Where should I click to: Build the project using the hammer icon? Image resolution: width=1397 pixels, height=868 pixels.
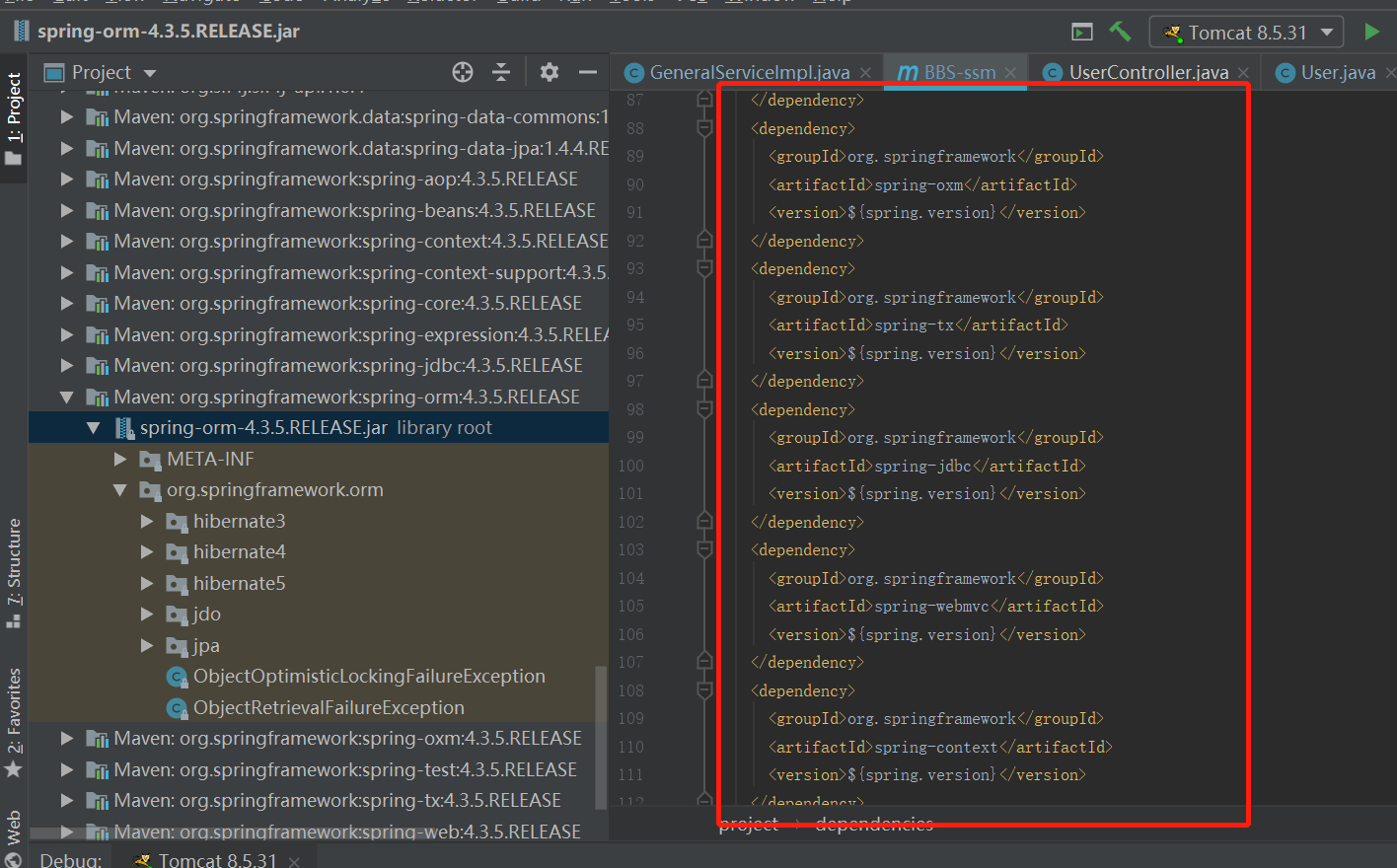point(1120,31)
